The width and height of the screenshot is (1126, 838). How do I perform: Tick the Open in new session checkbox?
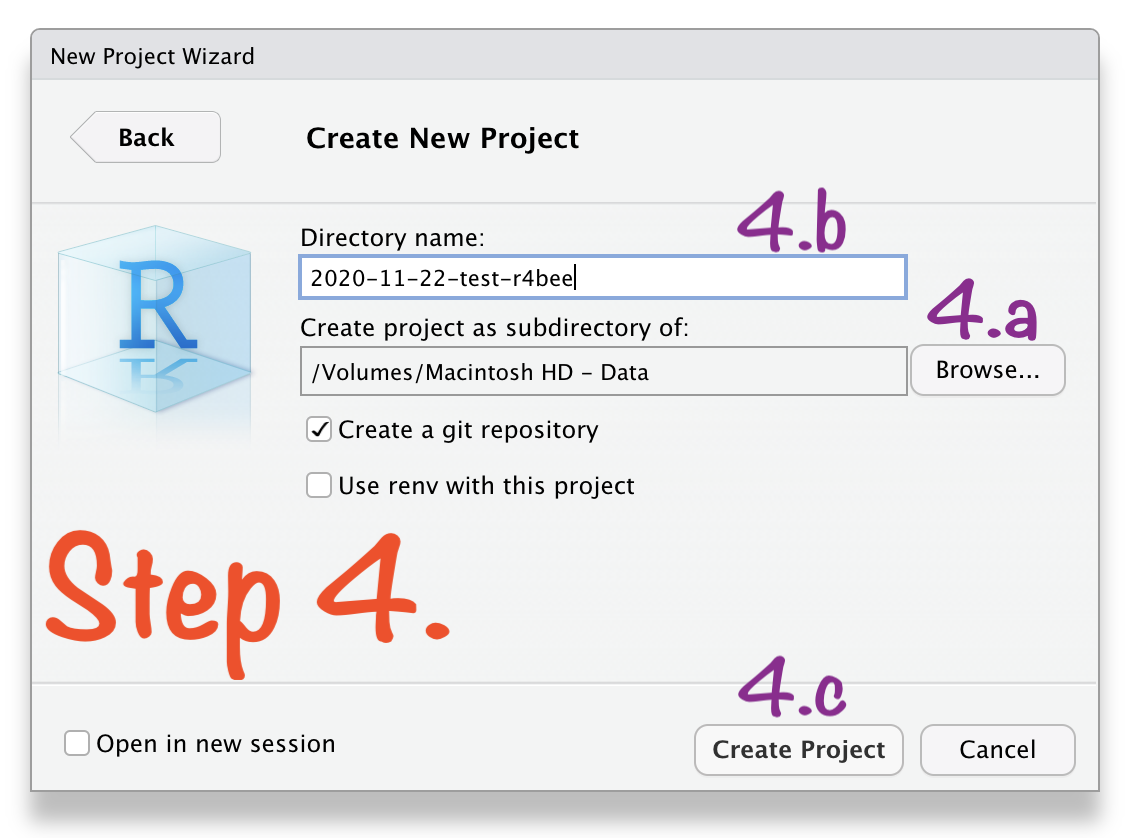pyautogui.click(x=77, y=743)
